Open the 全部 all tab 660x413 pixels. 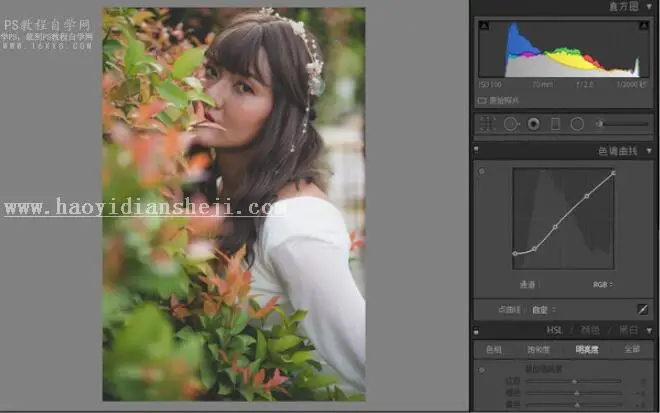(632, 349)
